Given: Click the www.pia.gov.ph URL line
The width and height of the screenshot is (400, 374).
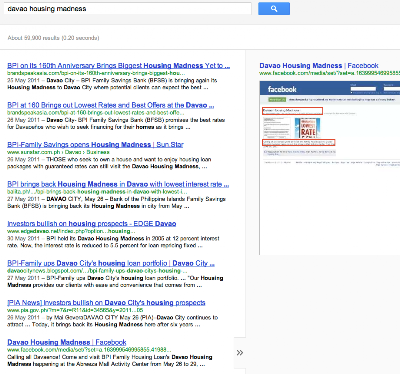Looking at the screenshot, I should 75,310.
